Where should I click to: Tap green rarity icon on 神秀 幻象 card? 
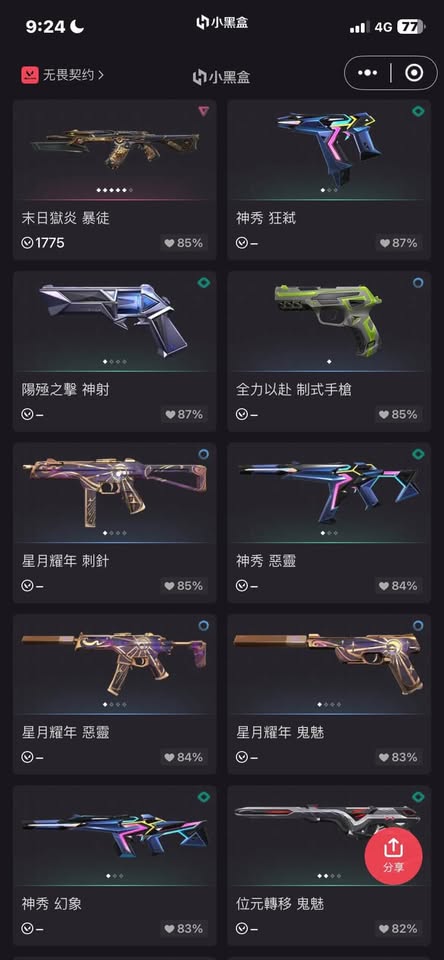(204, 797)
